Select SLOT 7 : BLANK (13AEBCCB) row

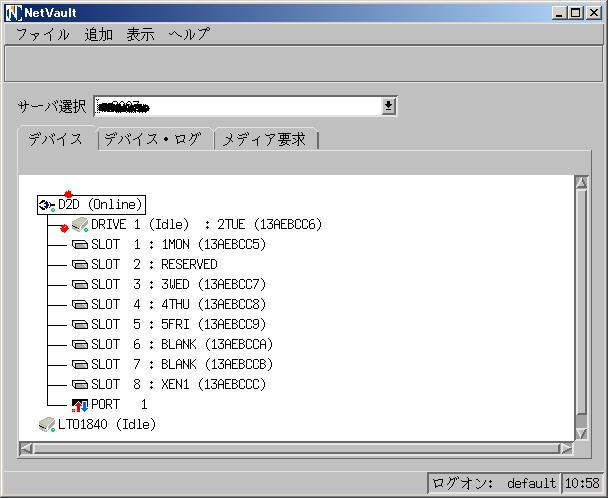(173, 365)
